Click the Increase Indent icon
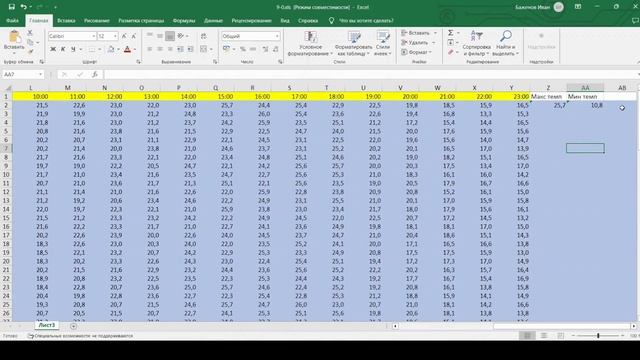640x360 pixels. tap(190, 49)
